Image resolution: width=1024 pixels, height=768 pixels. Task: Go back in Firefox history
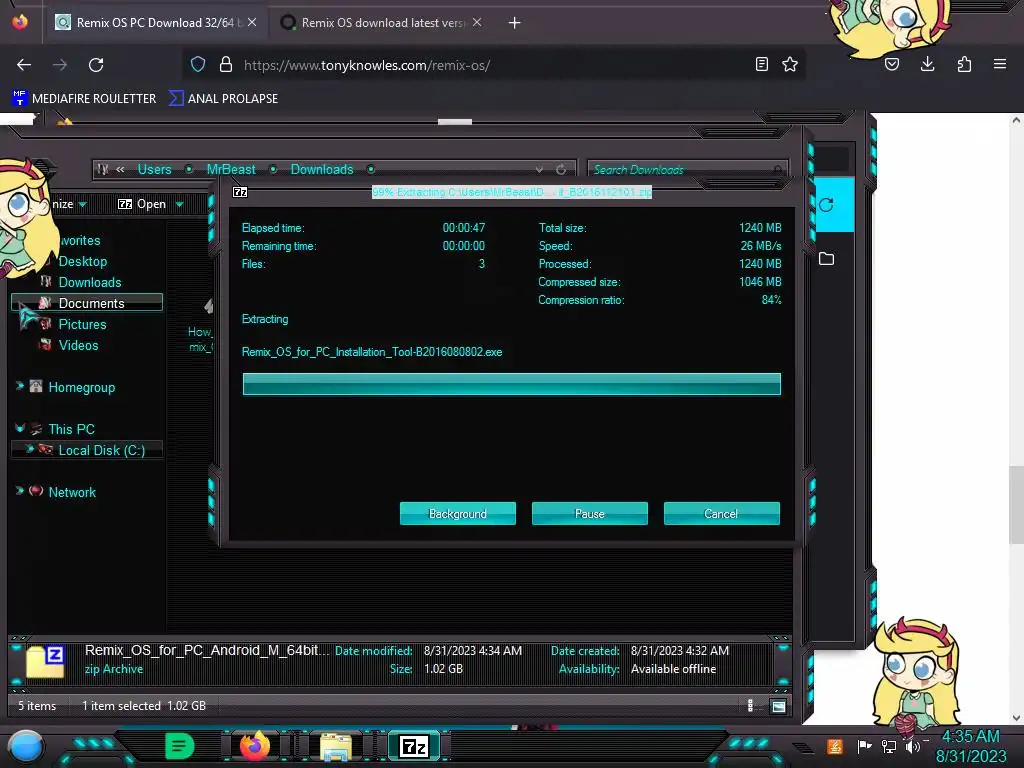pos(24,65)
